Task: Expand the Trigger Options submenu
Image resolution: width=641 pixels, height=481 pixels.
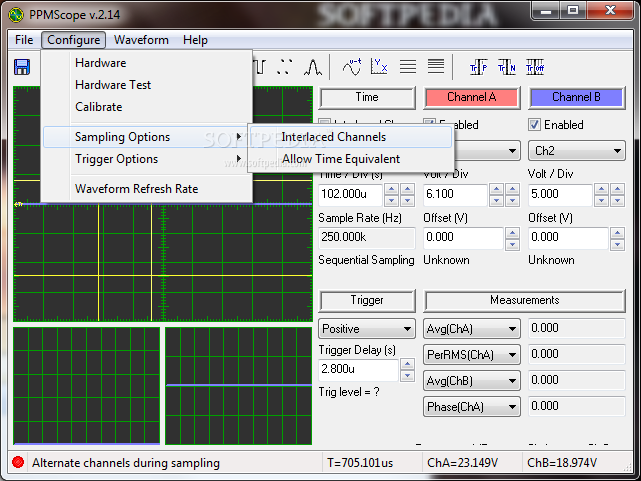Action: point(145,159)
